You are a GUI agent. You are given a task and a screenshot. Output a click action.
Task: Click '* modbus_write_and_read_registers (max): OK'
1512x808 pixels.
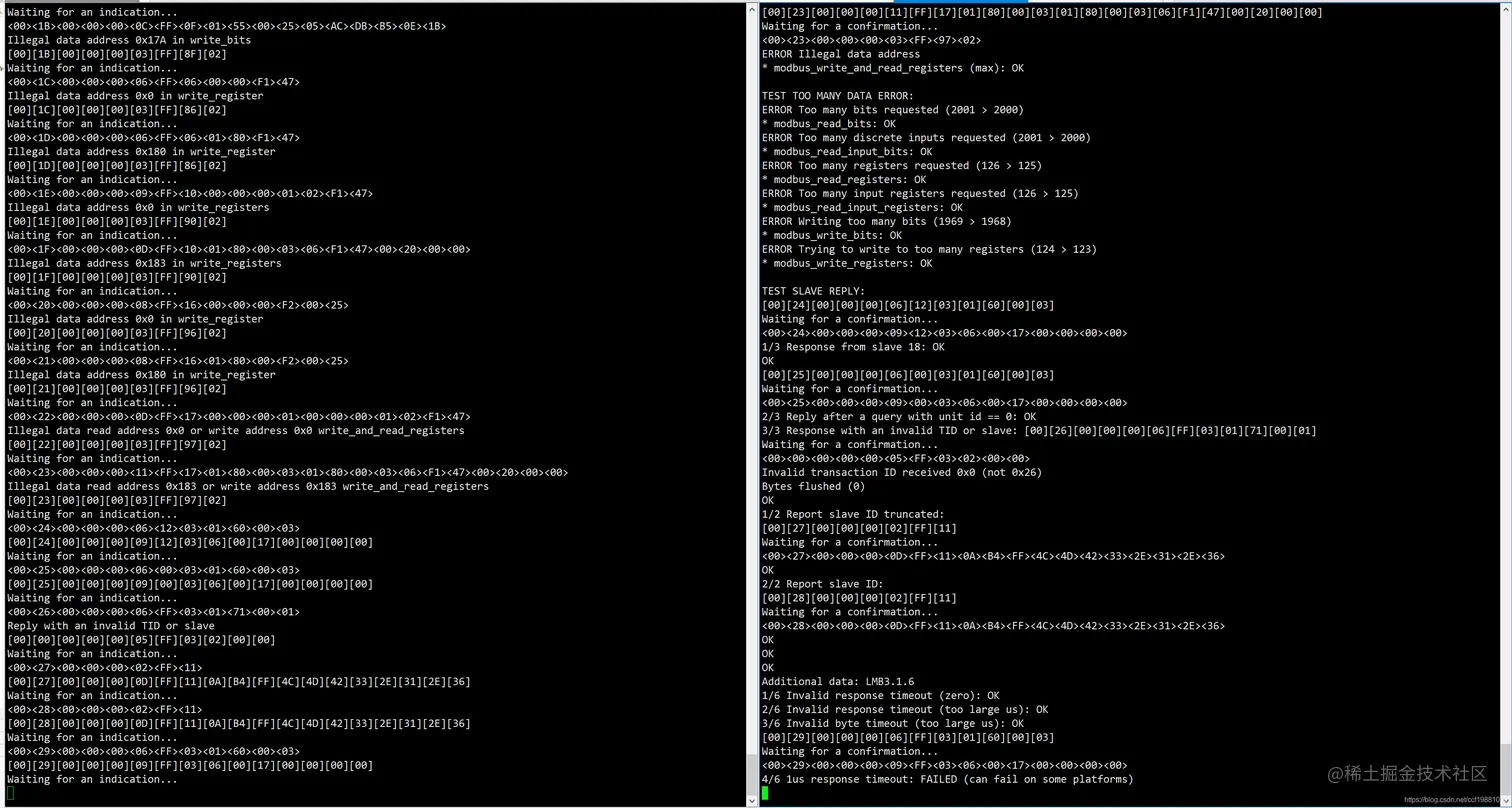click(x=892, y=68)
